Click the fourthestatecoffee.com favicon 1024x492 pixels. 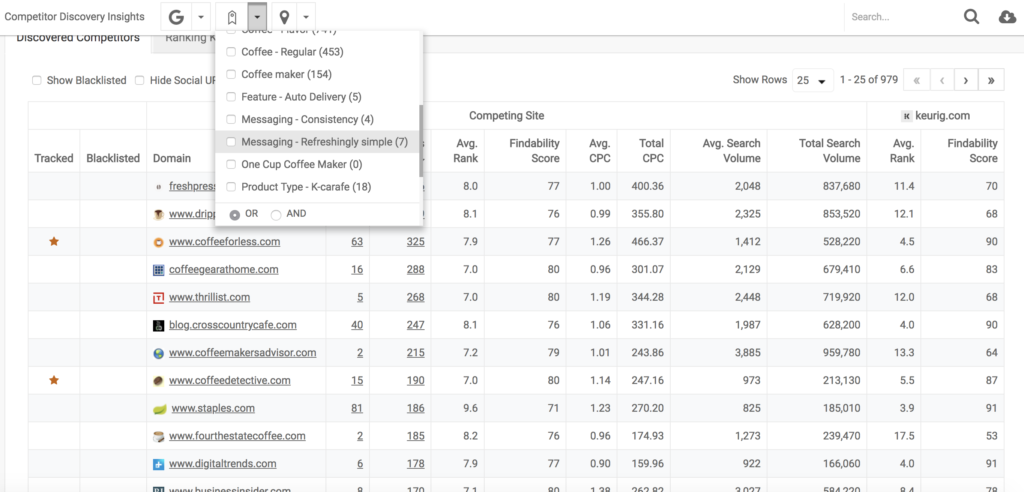158,436
